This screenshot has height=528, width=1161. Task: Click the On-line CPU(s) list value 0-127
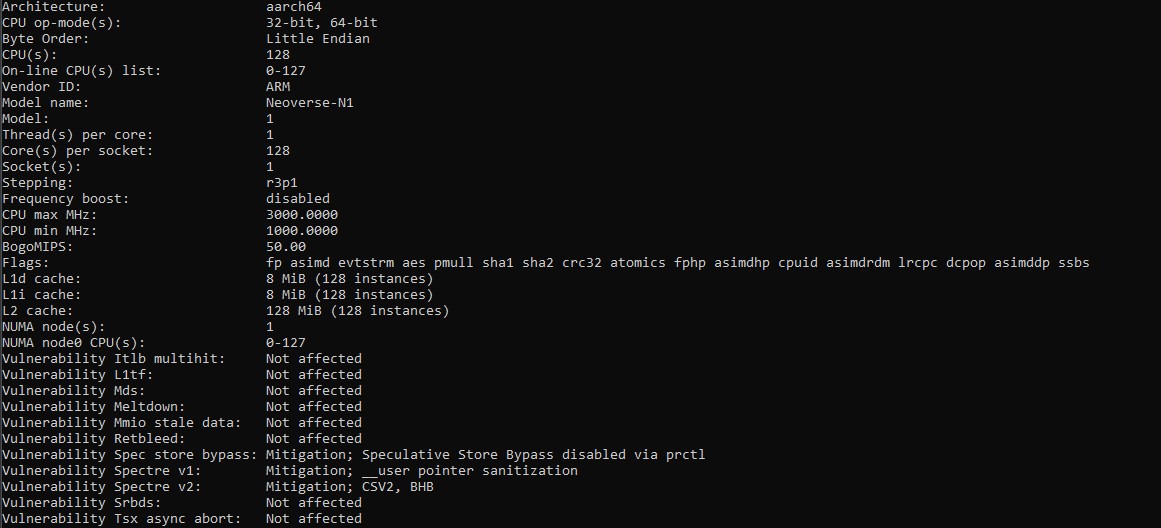[285, 70]
